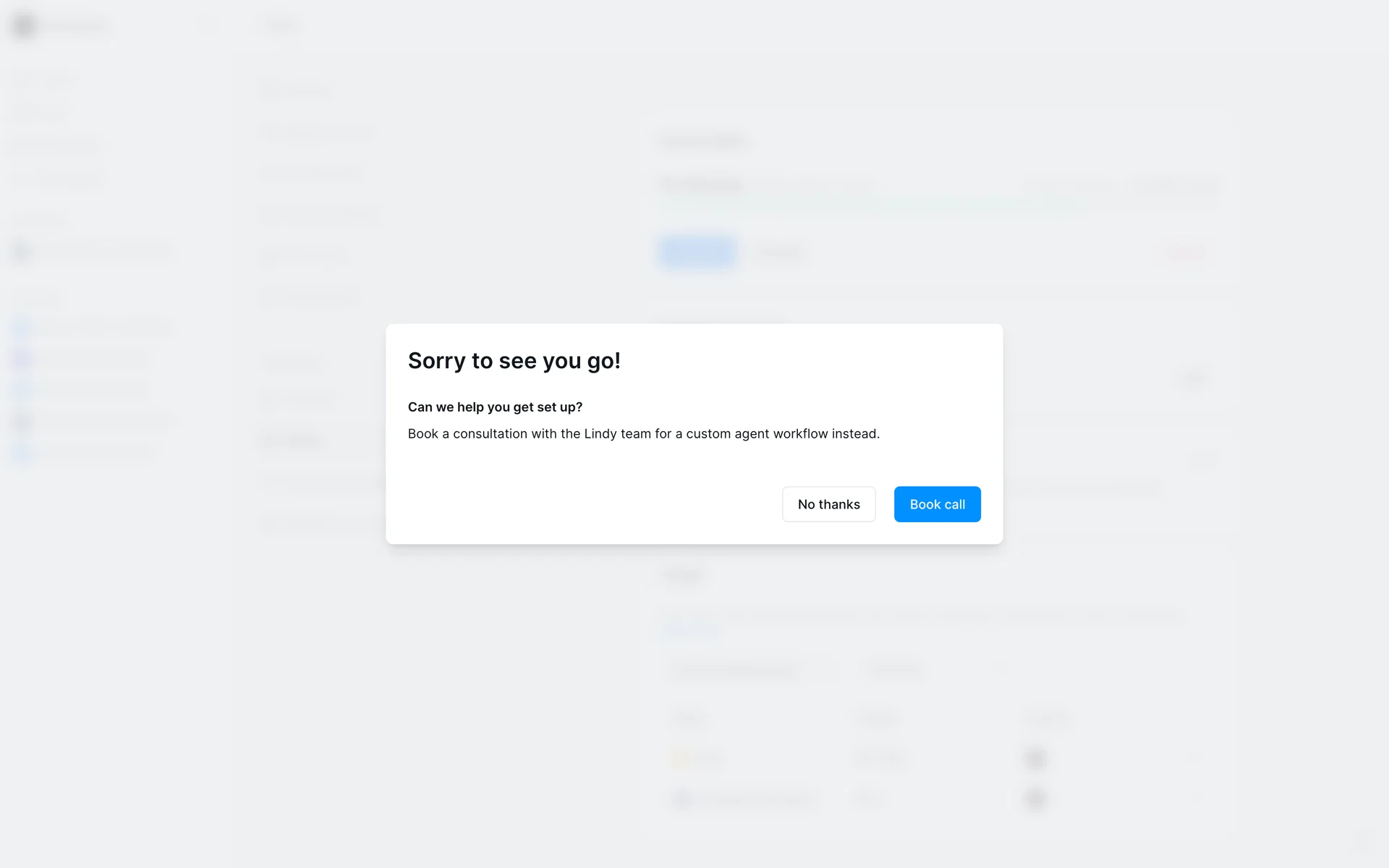Click the blurred gray avatar beside sidebar entry
This screenshot has height=868, width=1389.
(22, 252)
